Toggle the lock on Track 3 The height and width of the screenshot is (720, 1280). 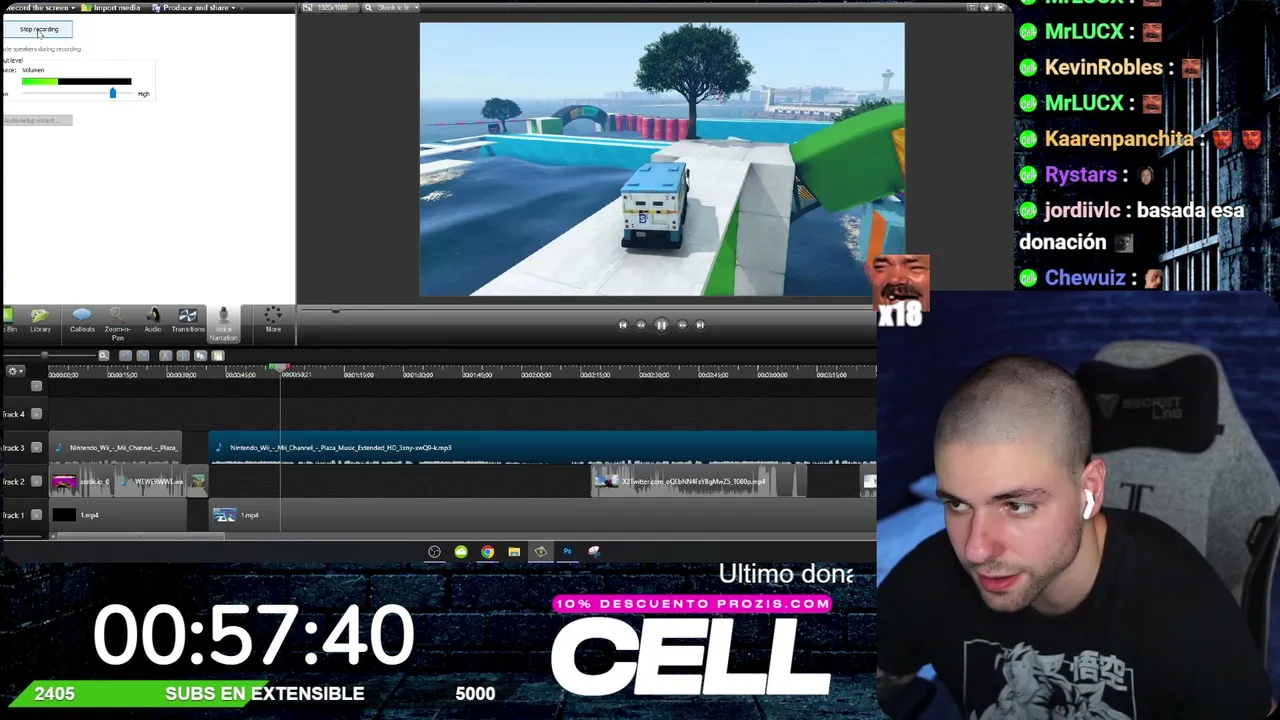coord(37,447)
